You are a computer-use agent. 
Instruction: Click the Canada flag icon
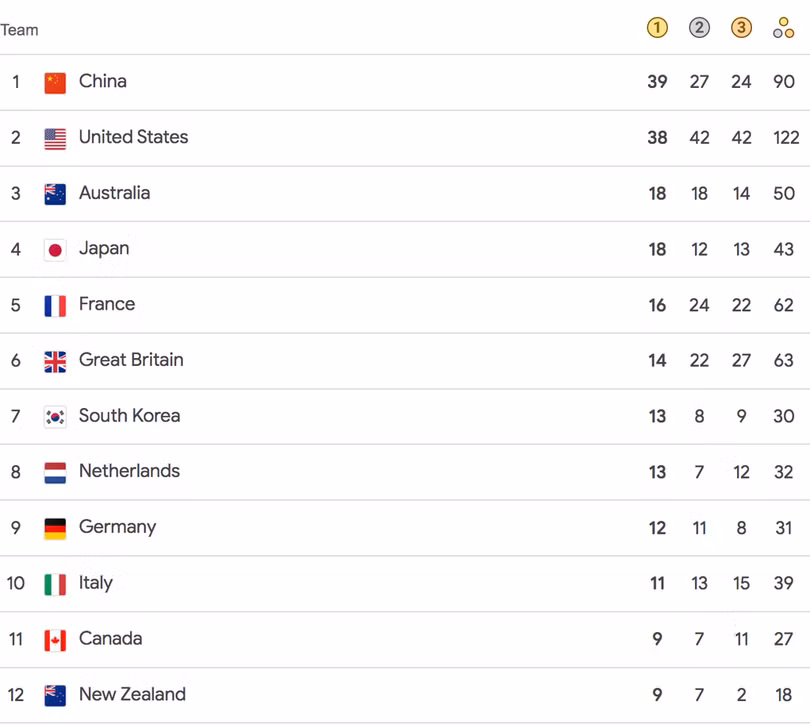coord(55,638)
